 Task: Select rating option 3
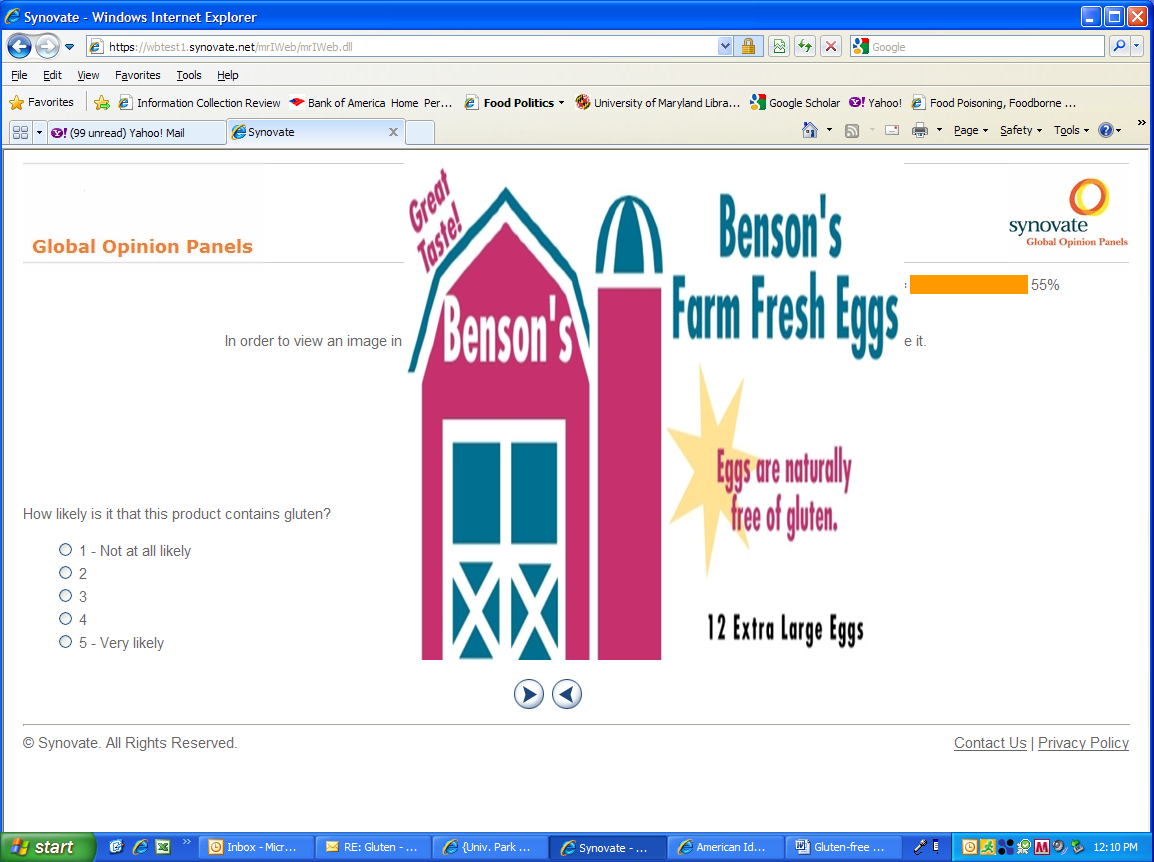point(66,596)
